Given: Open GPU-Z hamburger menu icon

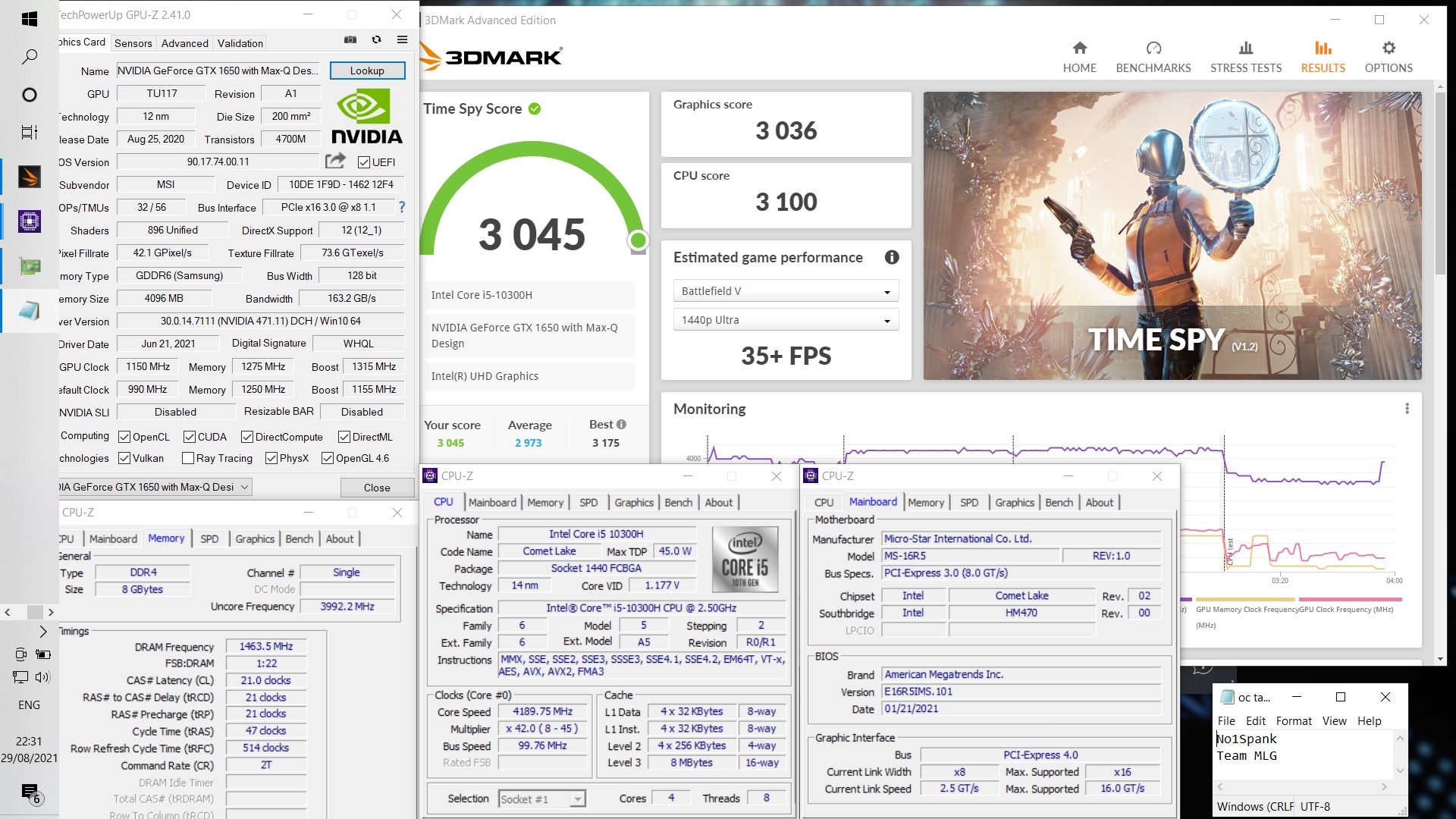Looking at the screenshot, I should click(x=403, y=39).
